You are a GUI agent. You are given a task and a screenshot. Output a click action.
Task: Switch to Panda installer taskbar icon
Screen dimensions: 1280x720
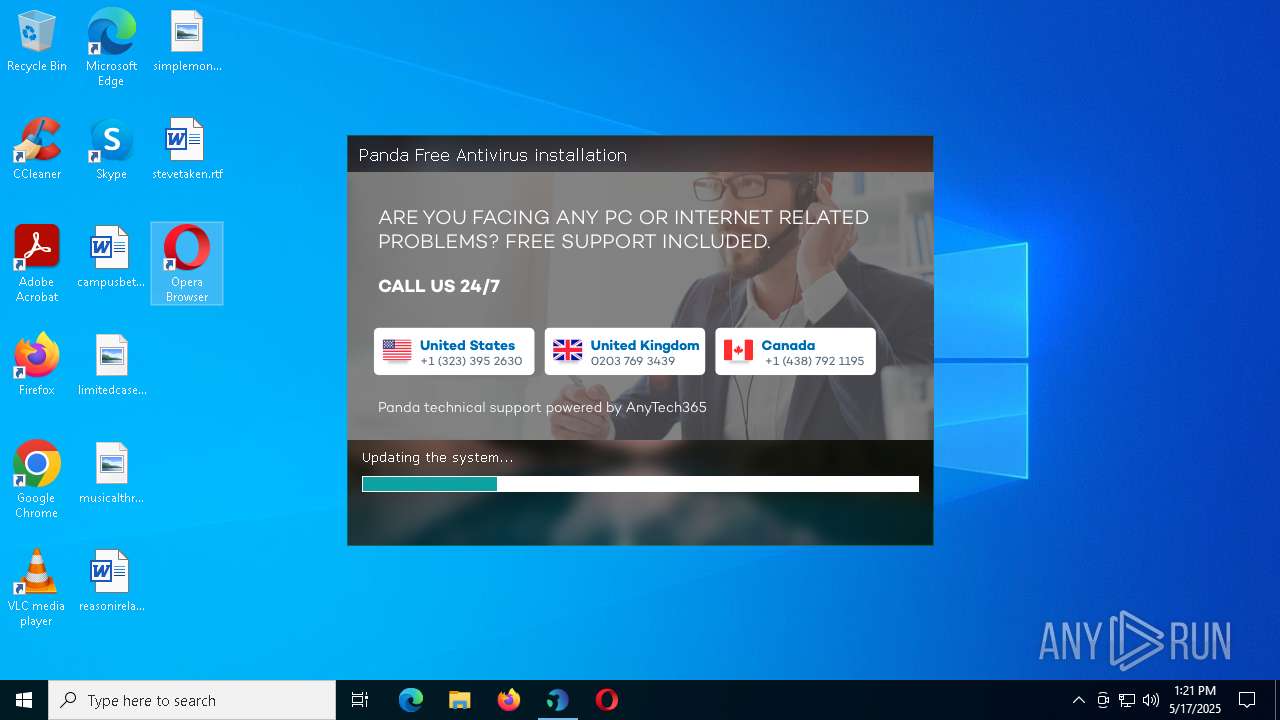point(558,700)
